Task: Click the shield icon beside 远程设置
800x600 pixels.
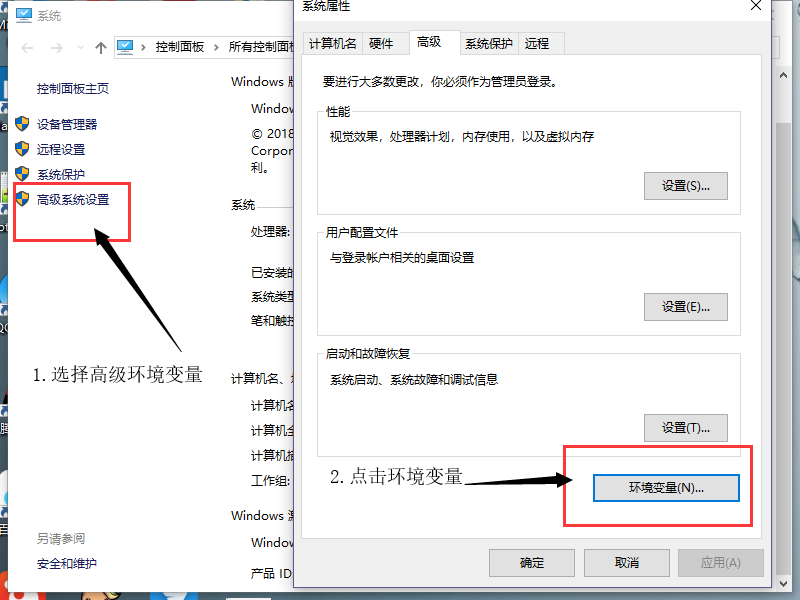Action: [22, 149]
